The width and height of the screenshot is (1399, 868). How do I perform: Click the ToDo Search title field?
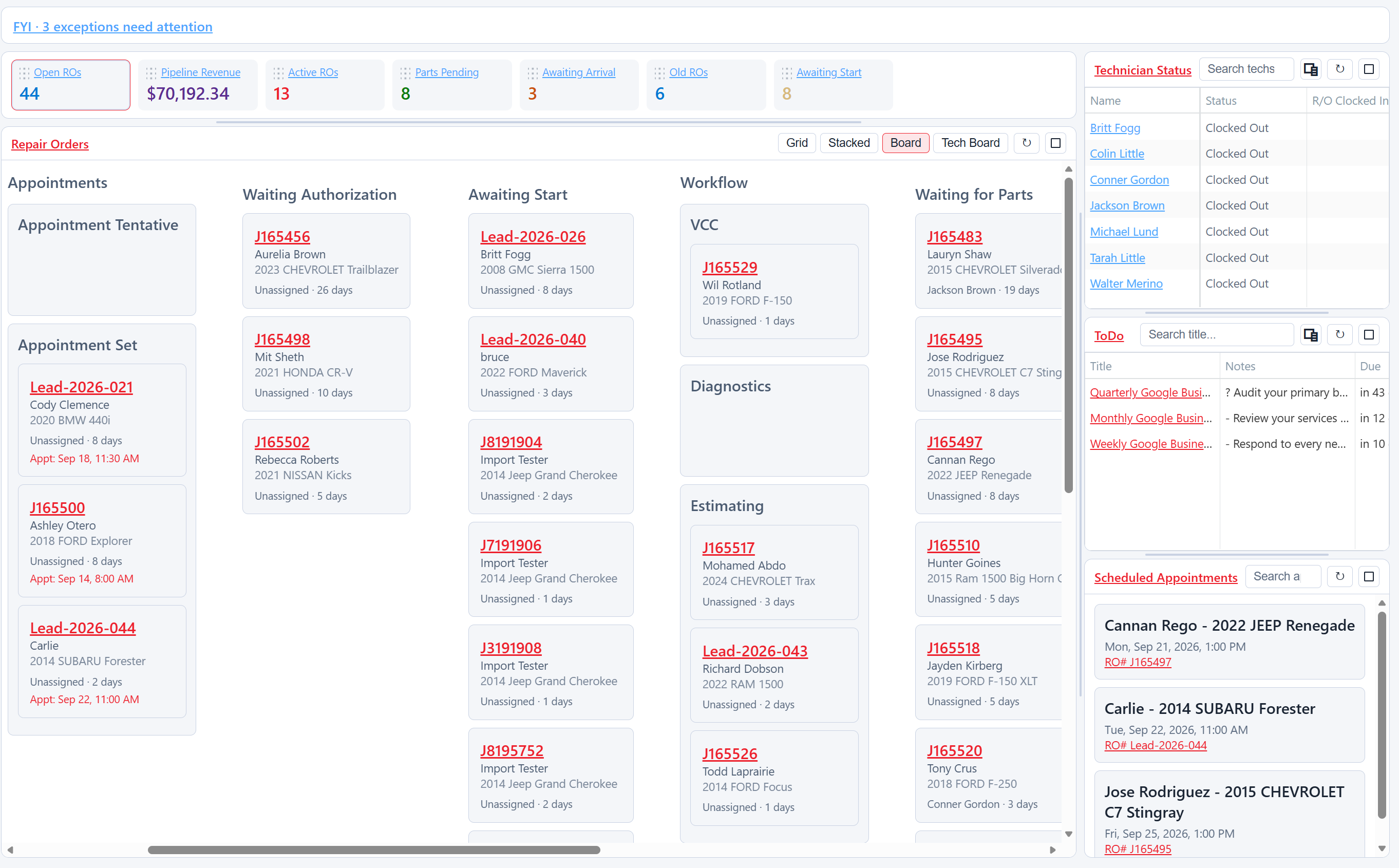point(1217,335)
